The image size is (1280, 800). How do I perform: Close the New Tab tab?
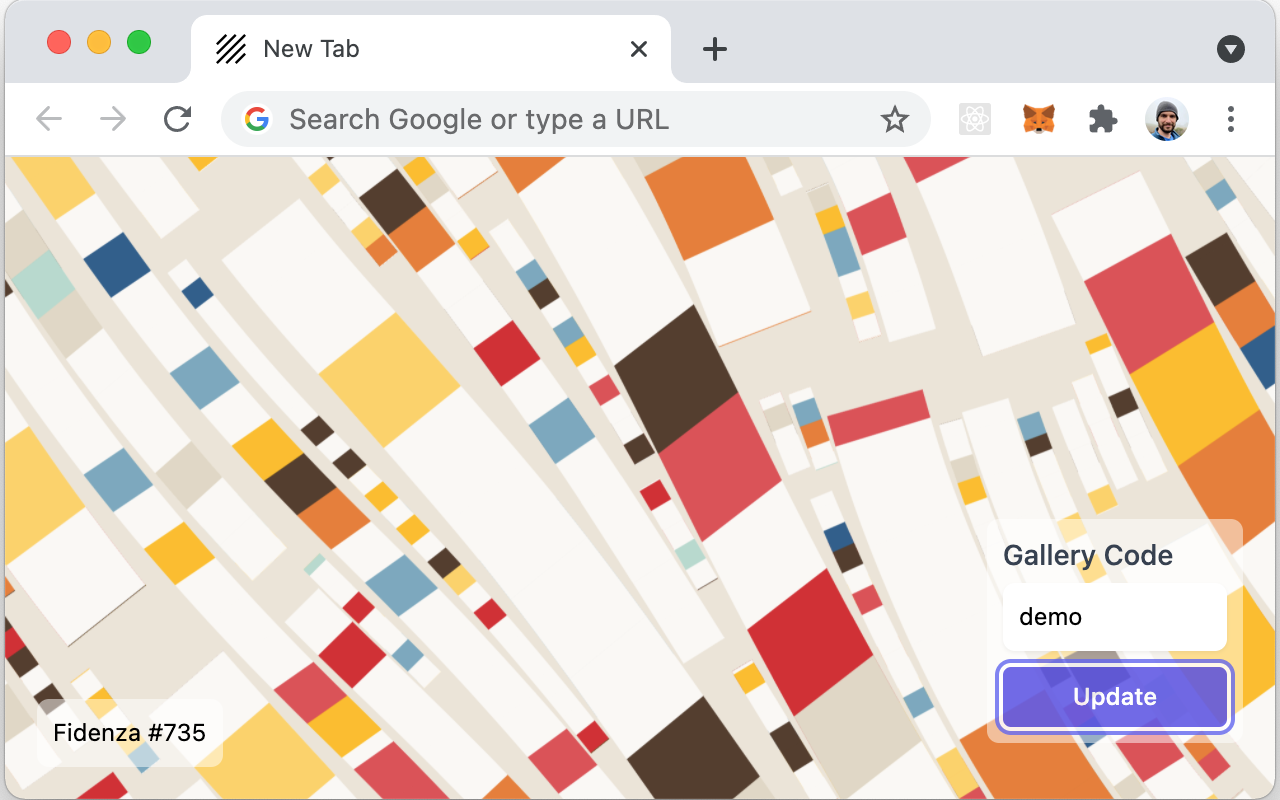click(x=639, y=49)
